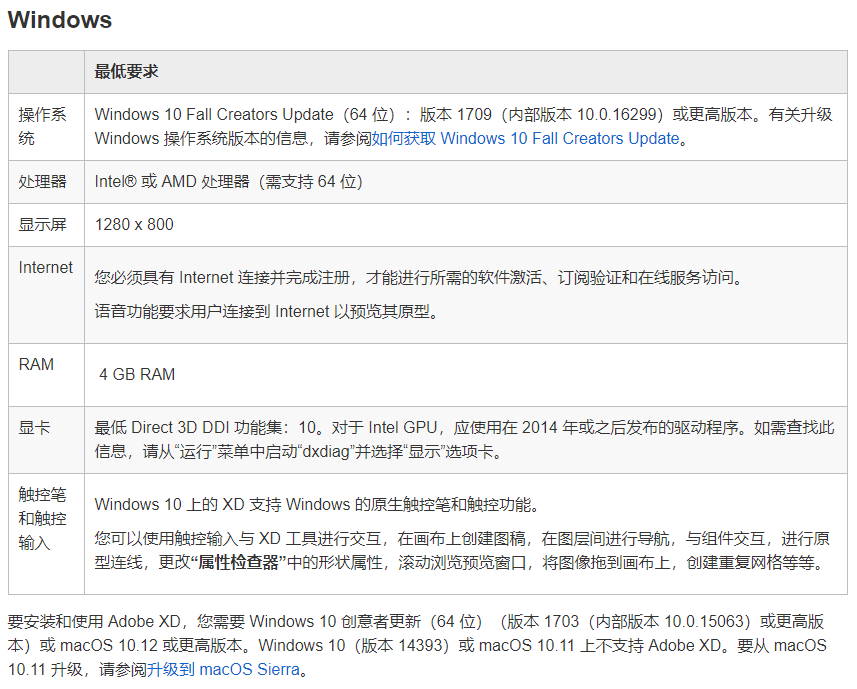Open the 如何获取 Windows 10 Fall Creators Update link

pyautogui.click(x=525, y=138)
